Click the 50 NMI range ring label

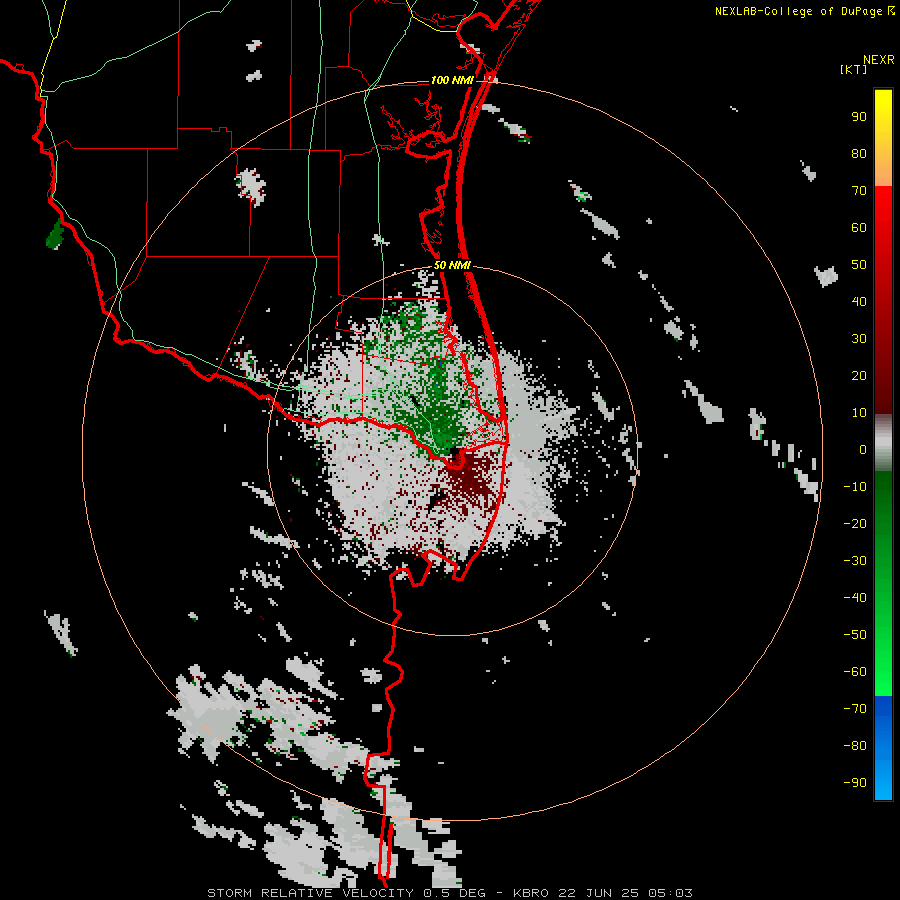452,265
